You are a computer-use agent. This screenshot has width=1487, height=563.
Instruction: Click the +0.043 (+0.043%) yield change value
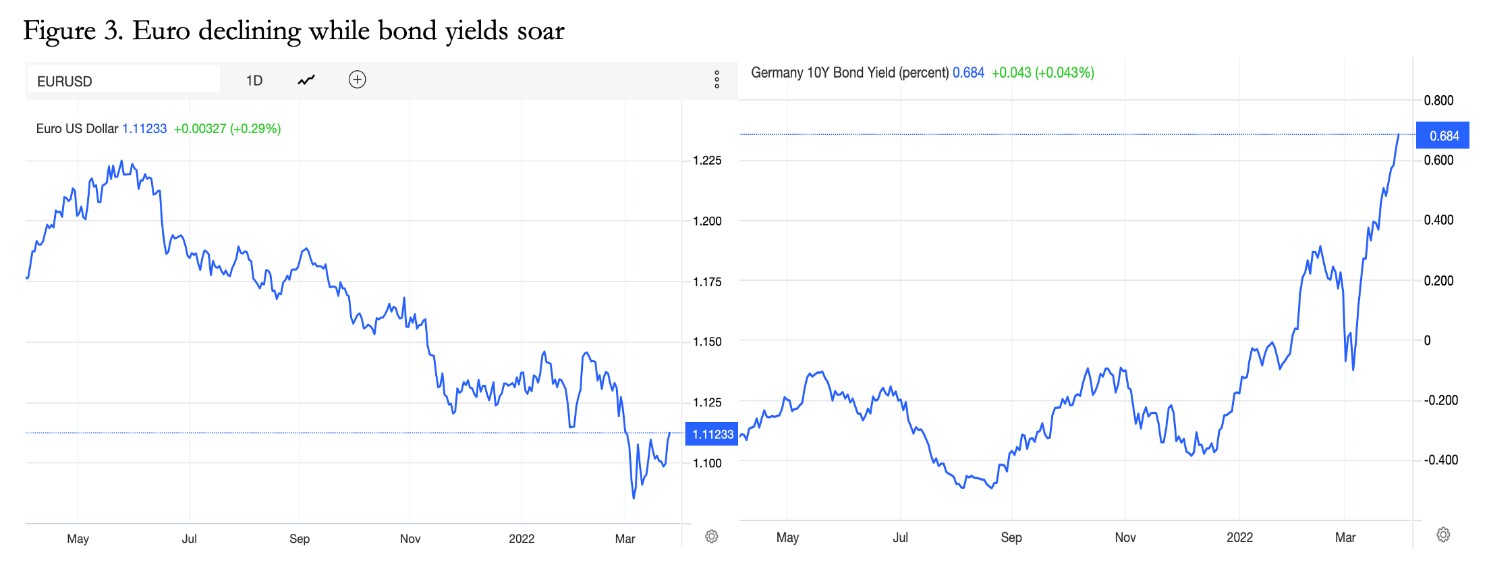(1043, 73)
